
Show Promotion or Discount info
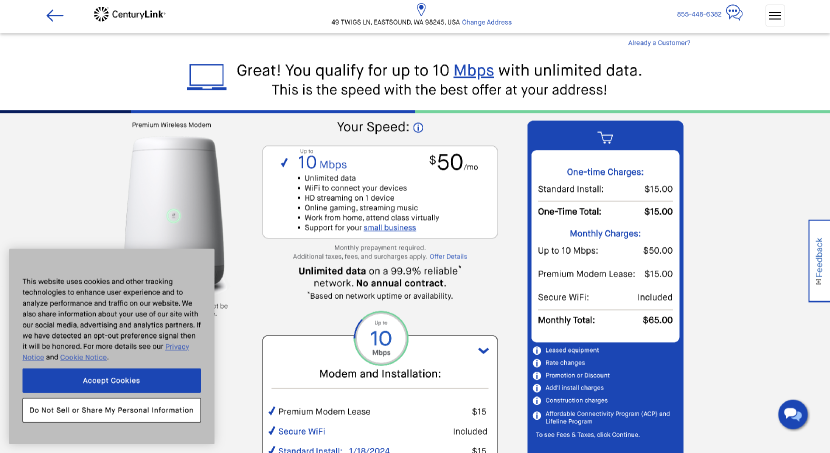pyautogui.click(x=537, y=376)
